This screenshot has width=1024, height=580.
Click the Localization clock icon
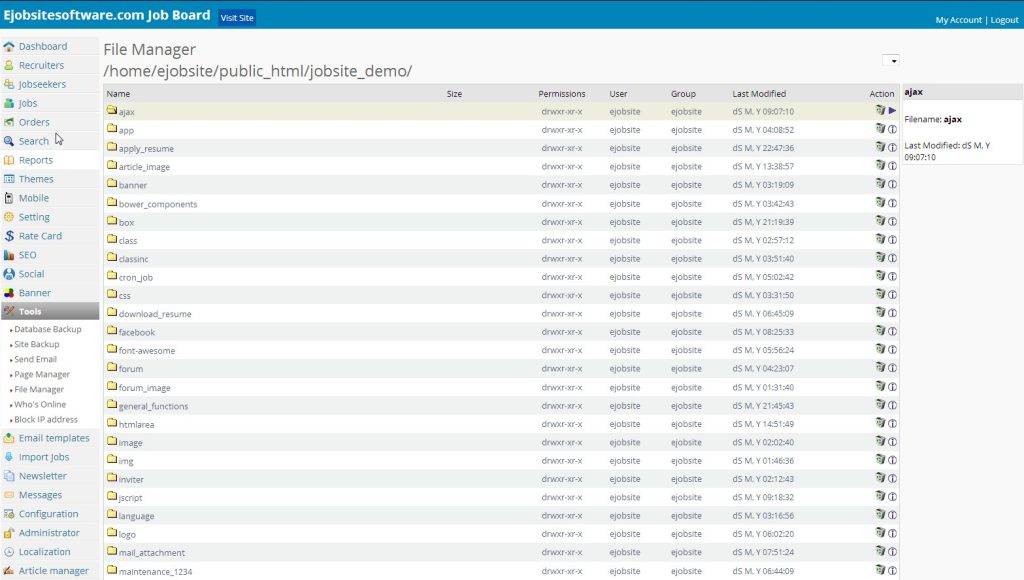(x=8, y=552)
